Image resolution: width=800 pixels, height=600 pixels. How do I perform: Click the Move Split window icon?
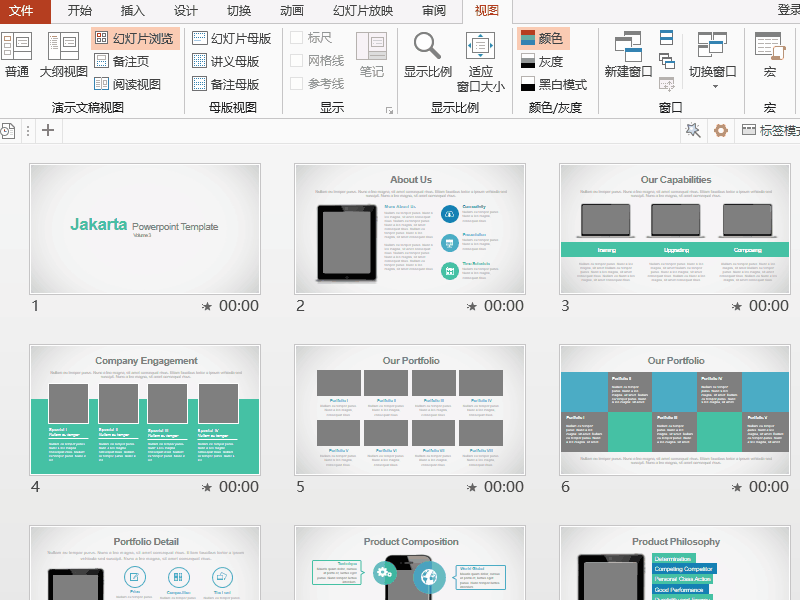click(666, 84)
